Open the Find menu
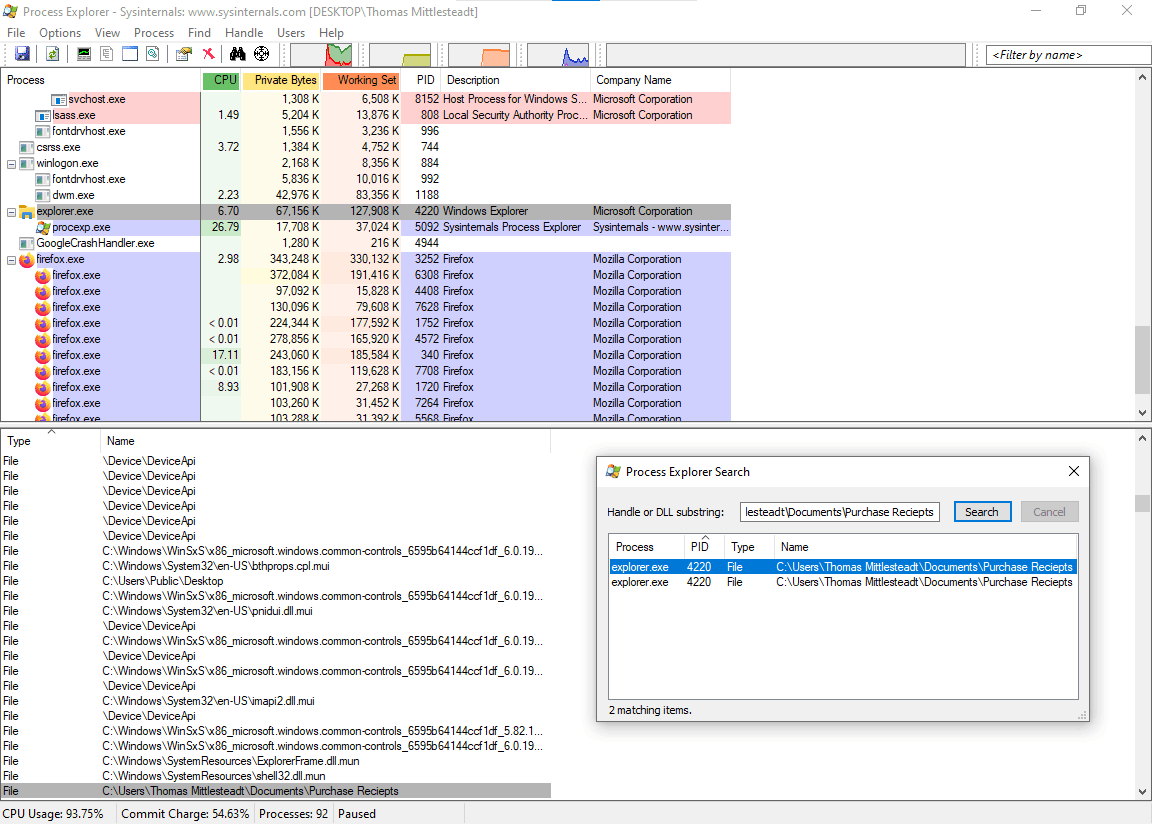1152x824 pixels. tap(199, 33)
